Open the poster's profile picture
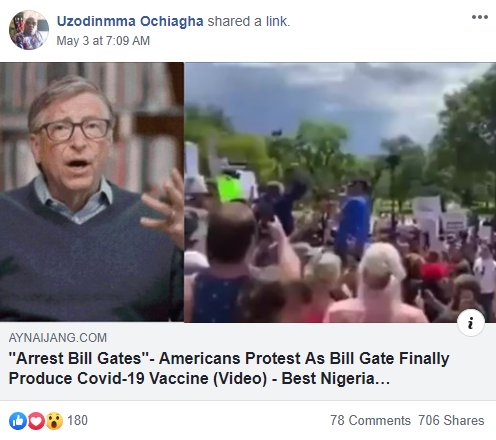 (x=29, y=30)
